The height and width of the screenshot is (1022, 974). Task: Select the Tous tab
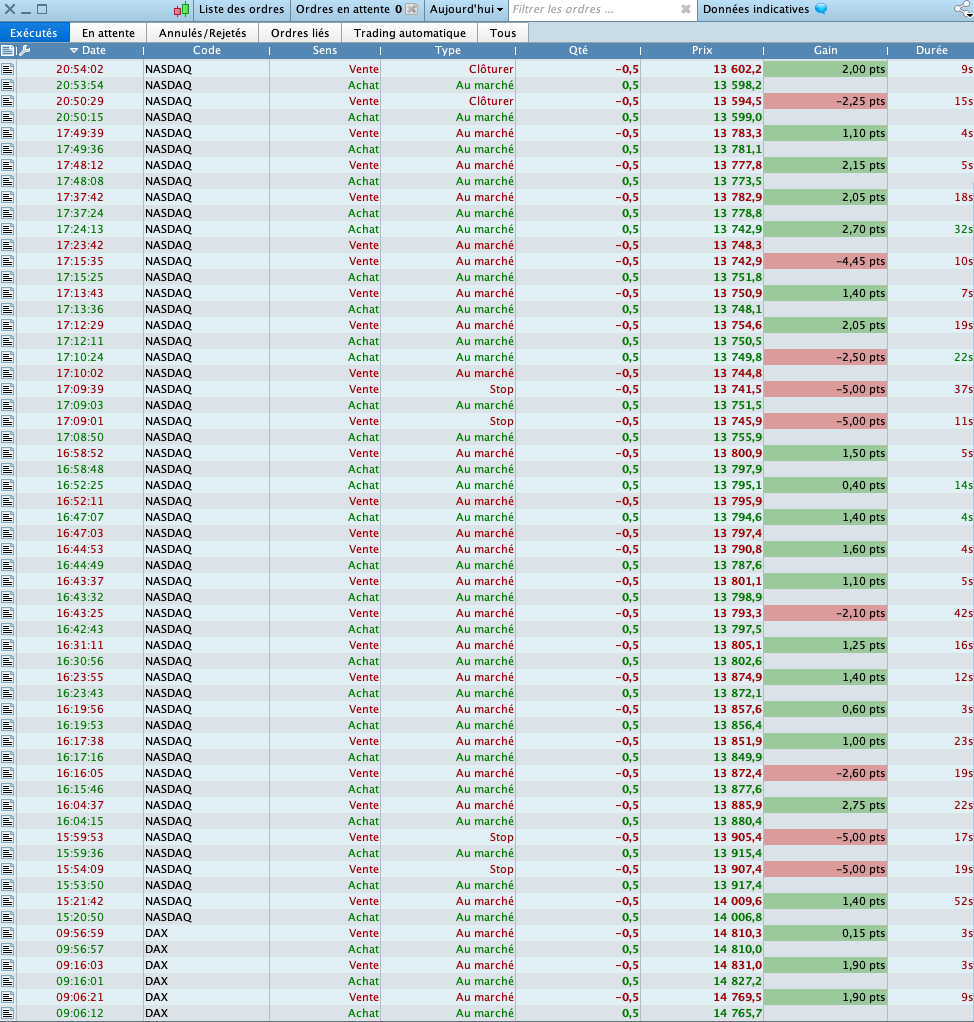click(x=503, y=33)
